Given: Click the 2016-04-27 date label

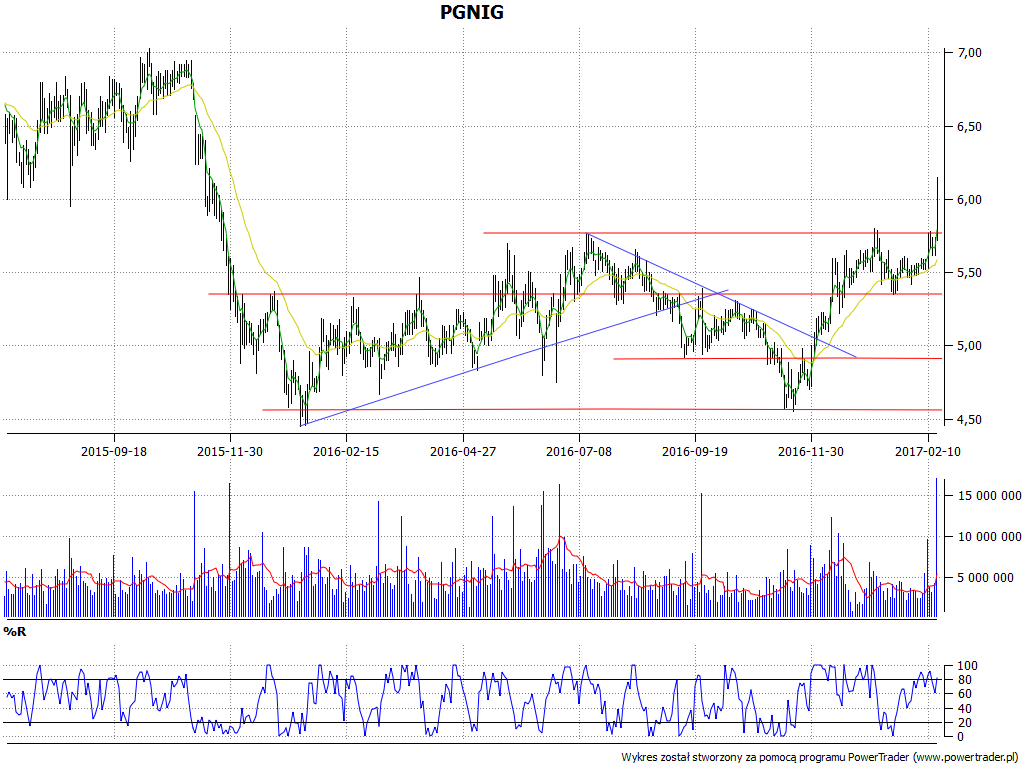Looking at the screenshot, I should [x=463, y=451].
